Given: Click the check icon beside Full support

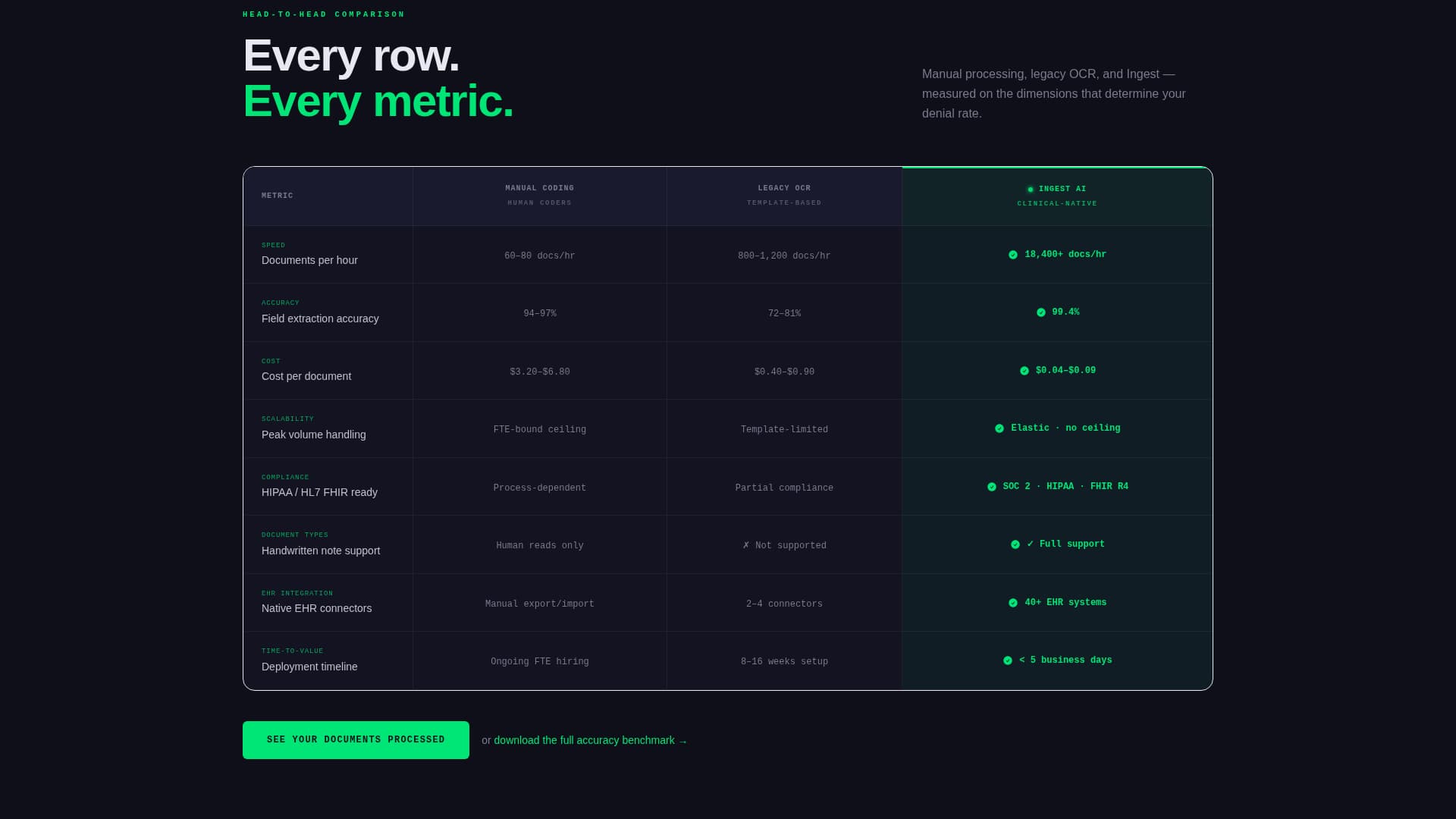Looking at the screenshot, I should click(1015, 544).
